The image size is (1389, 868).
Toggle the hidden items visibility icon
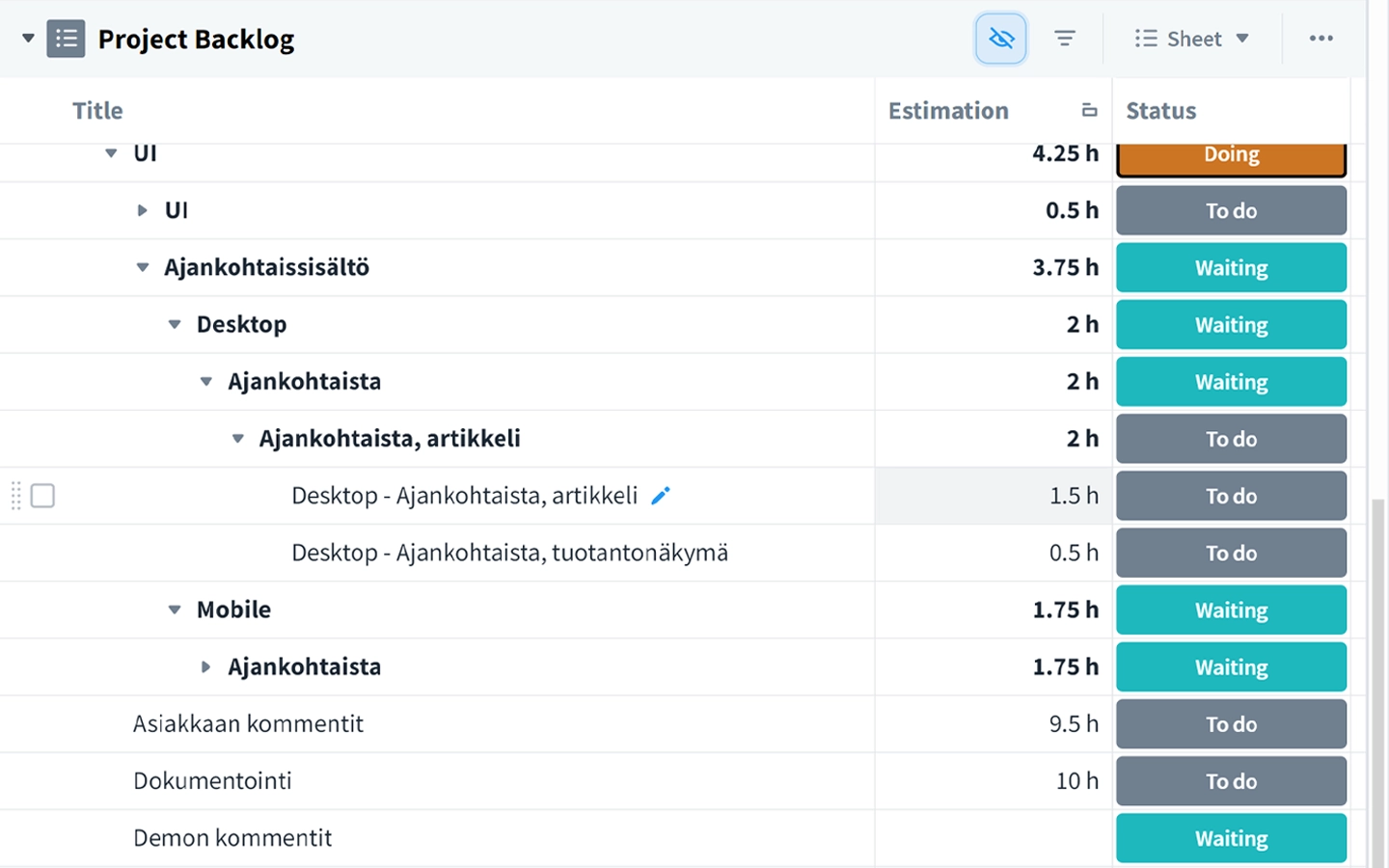point(1000,39)
